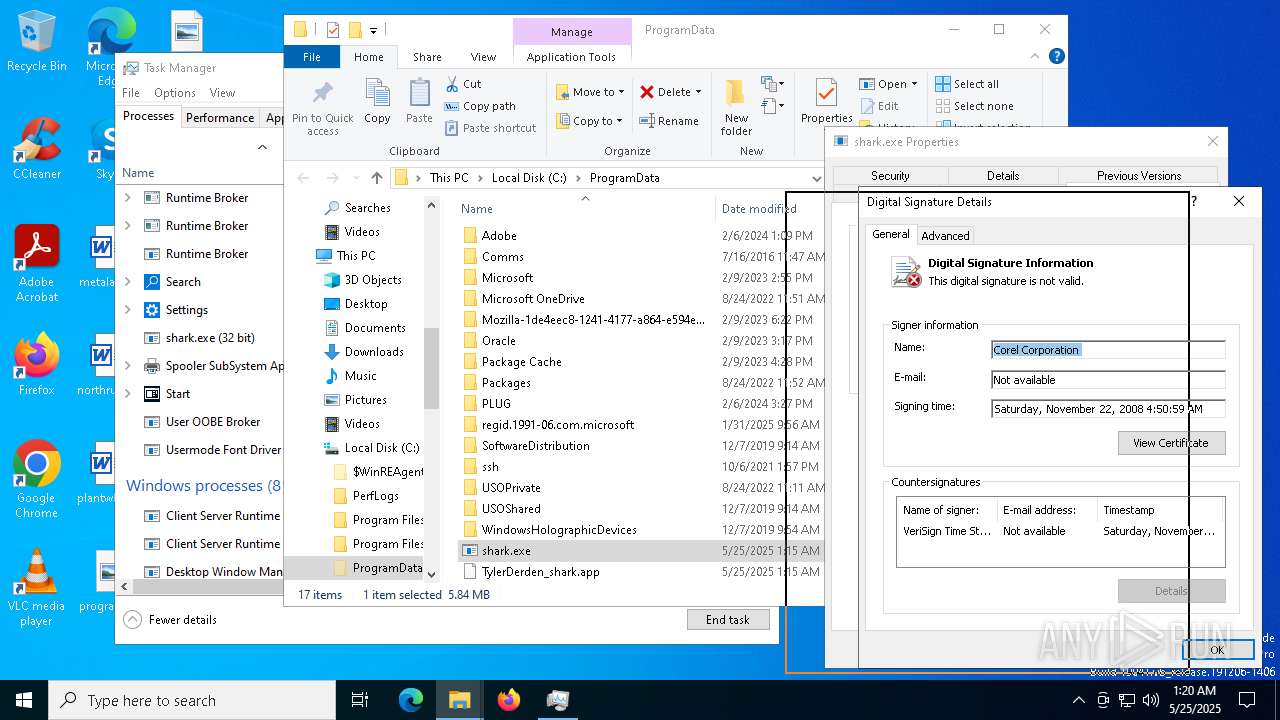Expand Spooler SubSystem App process

(128, 366)
